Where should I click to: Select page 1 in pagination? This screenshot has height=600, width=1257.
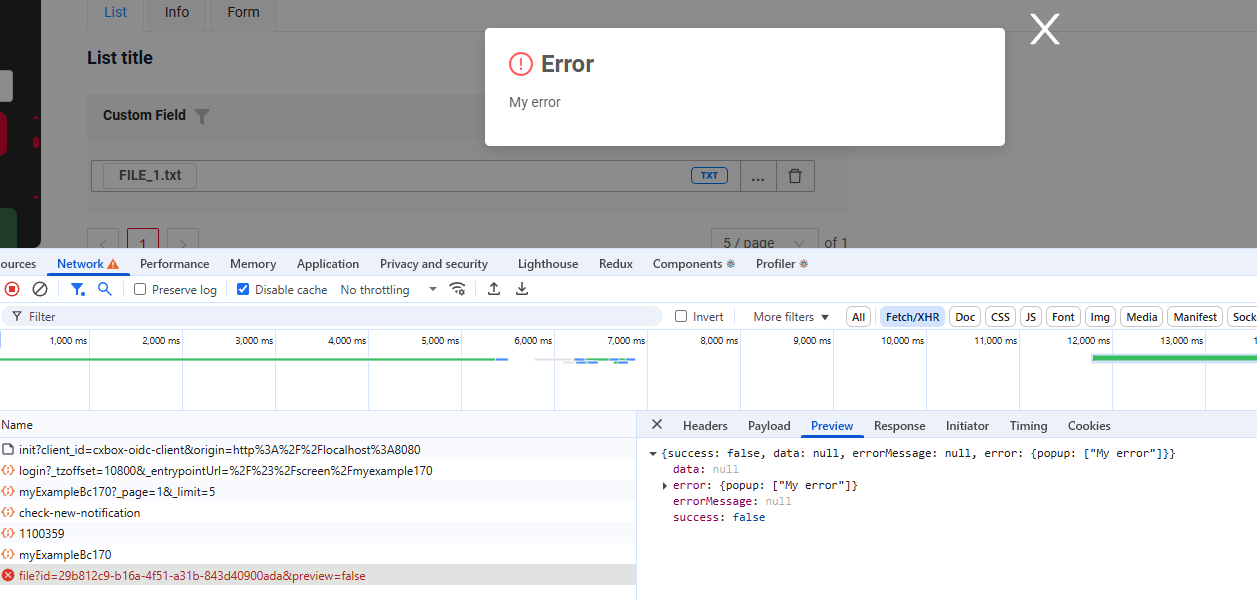point(143,243)
